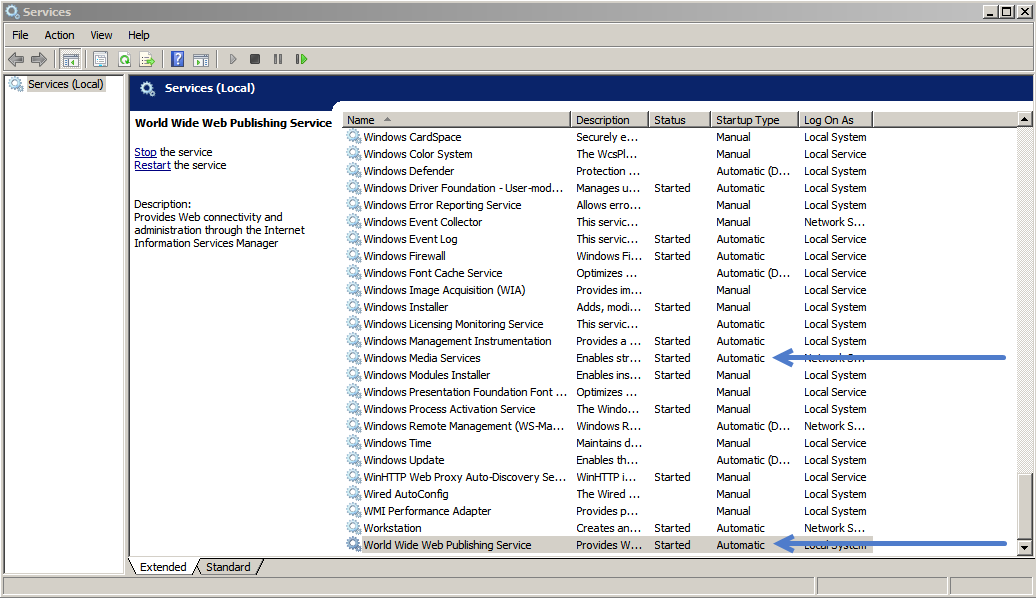
Task: Sort by the Status column header
Action: [679, 120]
